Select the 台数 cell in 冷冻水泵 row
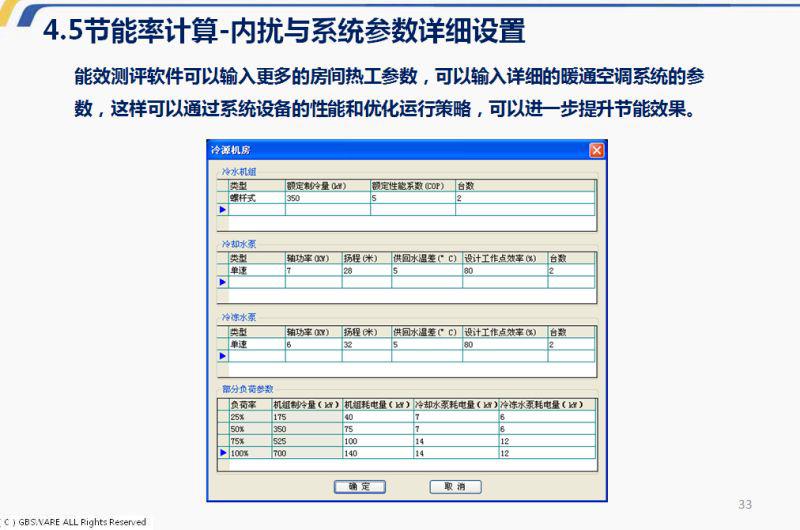Viewport: 800px width, 530px height. point(571,344)
